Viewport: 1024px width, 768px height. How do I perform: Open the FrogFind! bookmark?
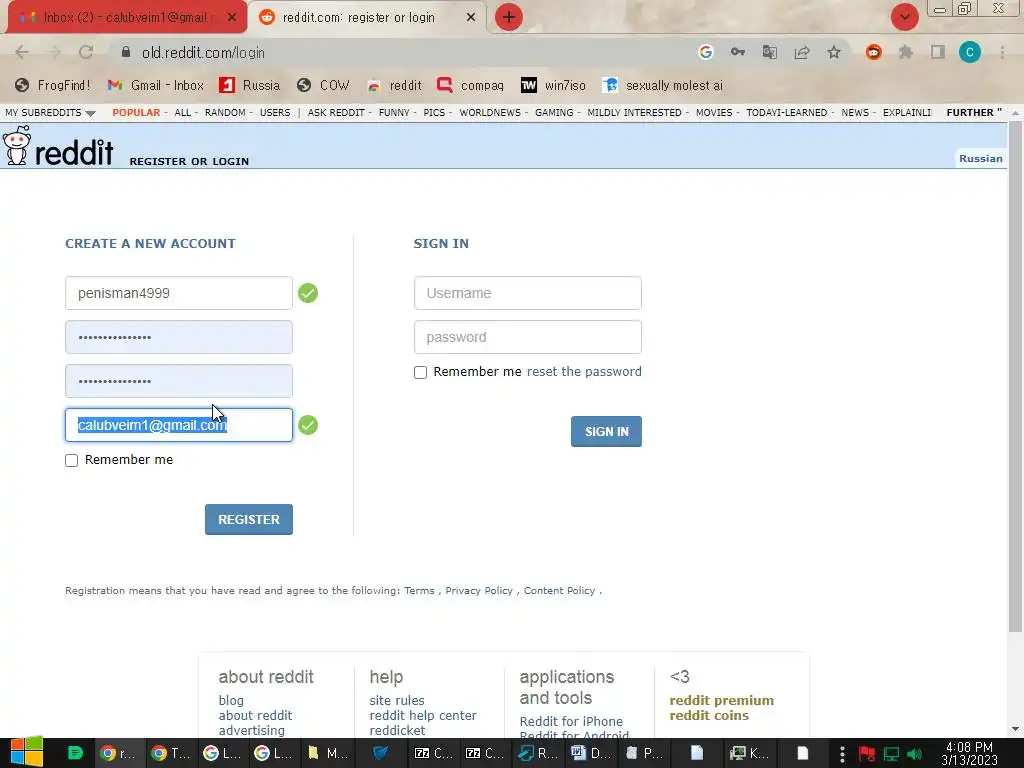pos(53,85)
